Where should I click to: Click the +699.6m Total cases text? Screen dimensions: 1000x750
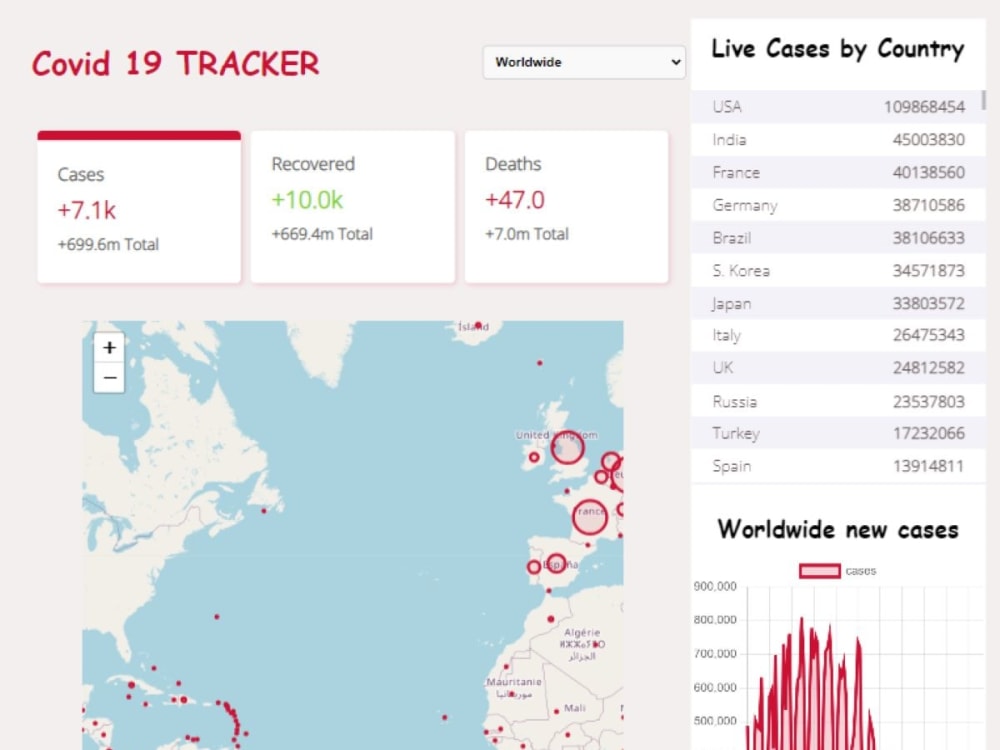click(108, 244)
